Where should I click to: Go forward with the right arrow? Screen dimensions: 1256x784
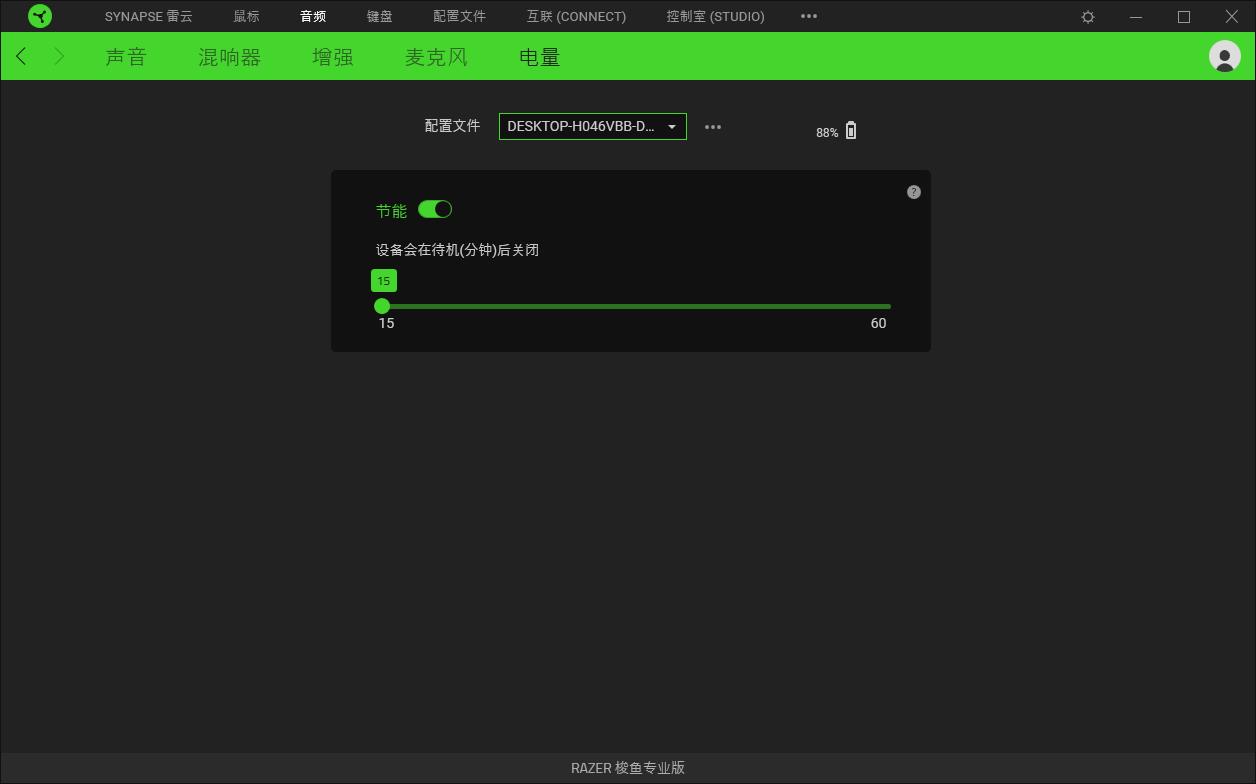(x=59, y=57)
